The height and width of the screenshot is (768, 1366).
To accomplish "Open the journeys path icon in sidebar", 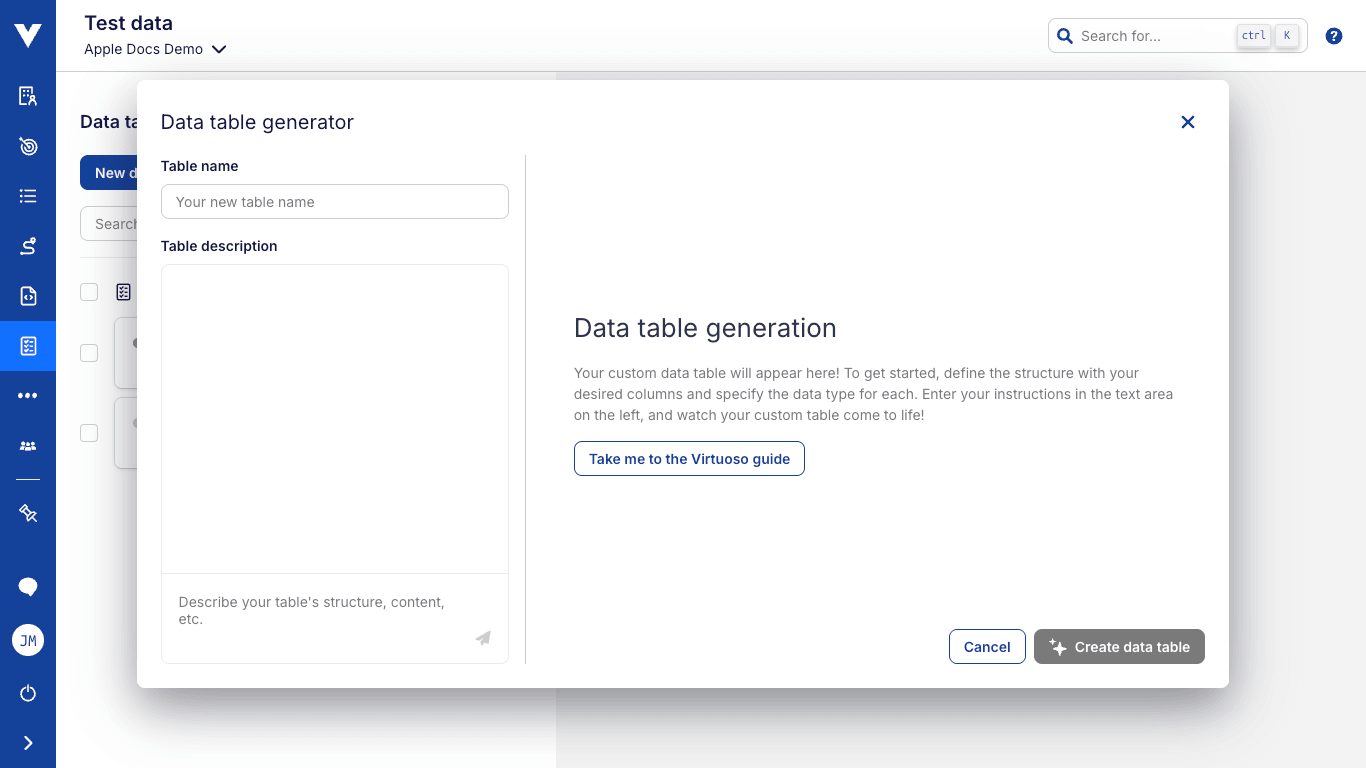I will [x=27, y=245].
